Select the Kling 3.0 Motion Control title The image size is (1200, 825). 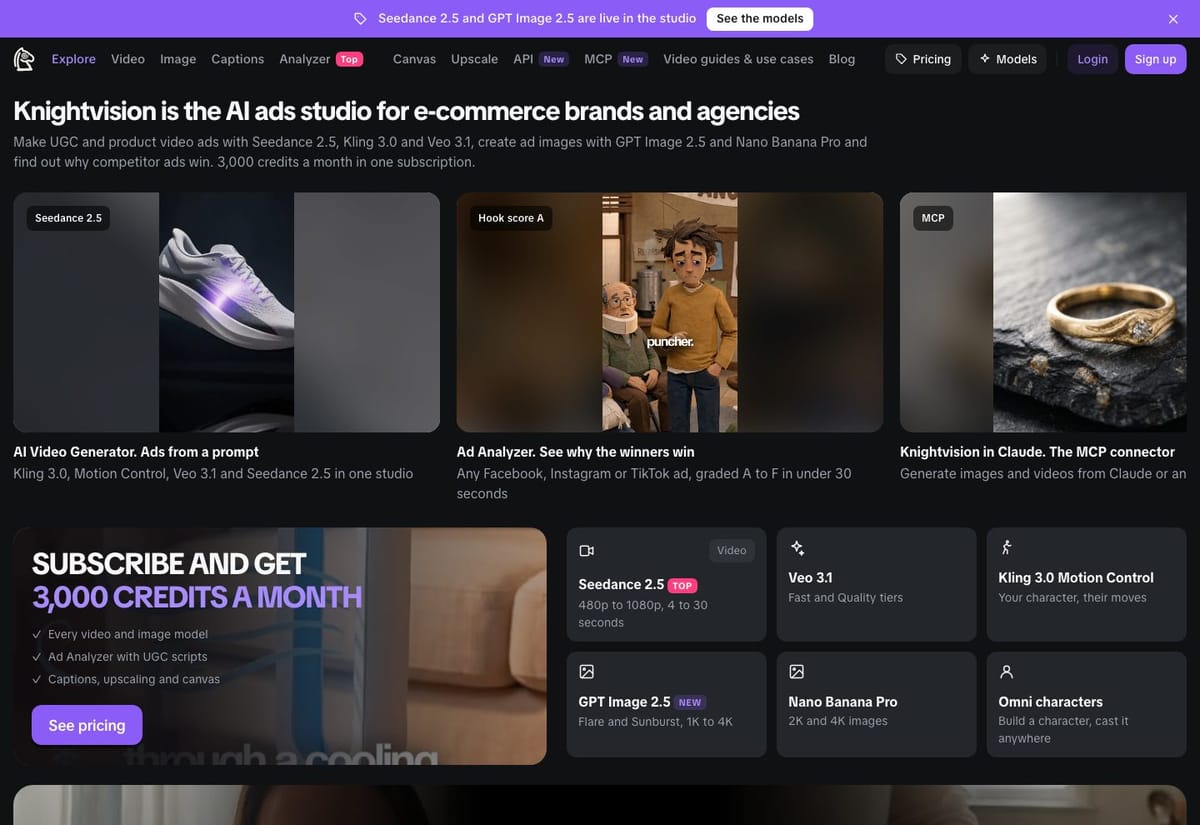[x=1076, y=578]
